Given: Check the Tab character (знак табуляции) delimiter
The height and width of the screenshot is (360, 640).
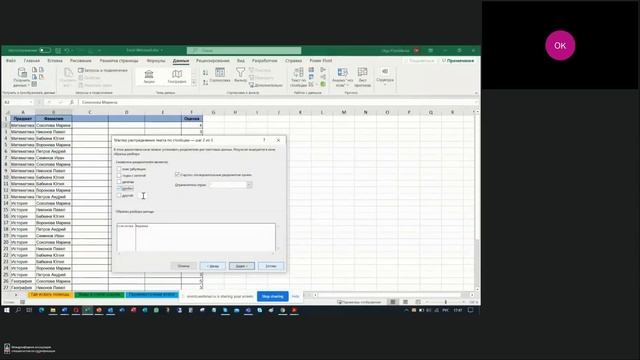Looking at the screenshot, I should tap(119, 169).
